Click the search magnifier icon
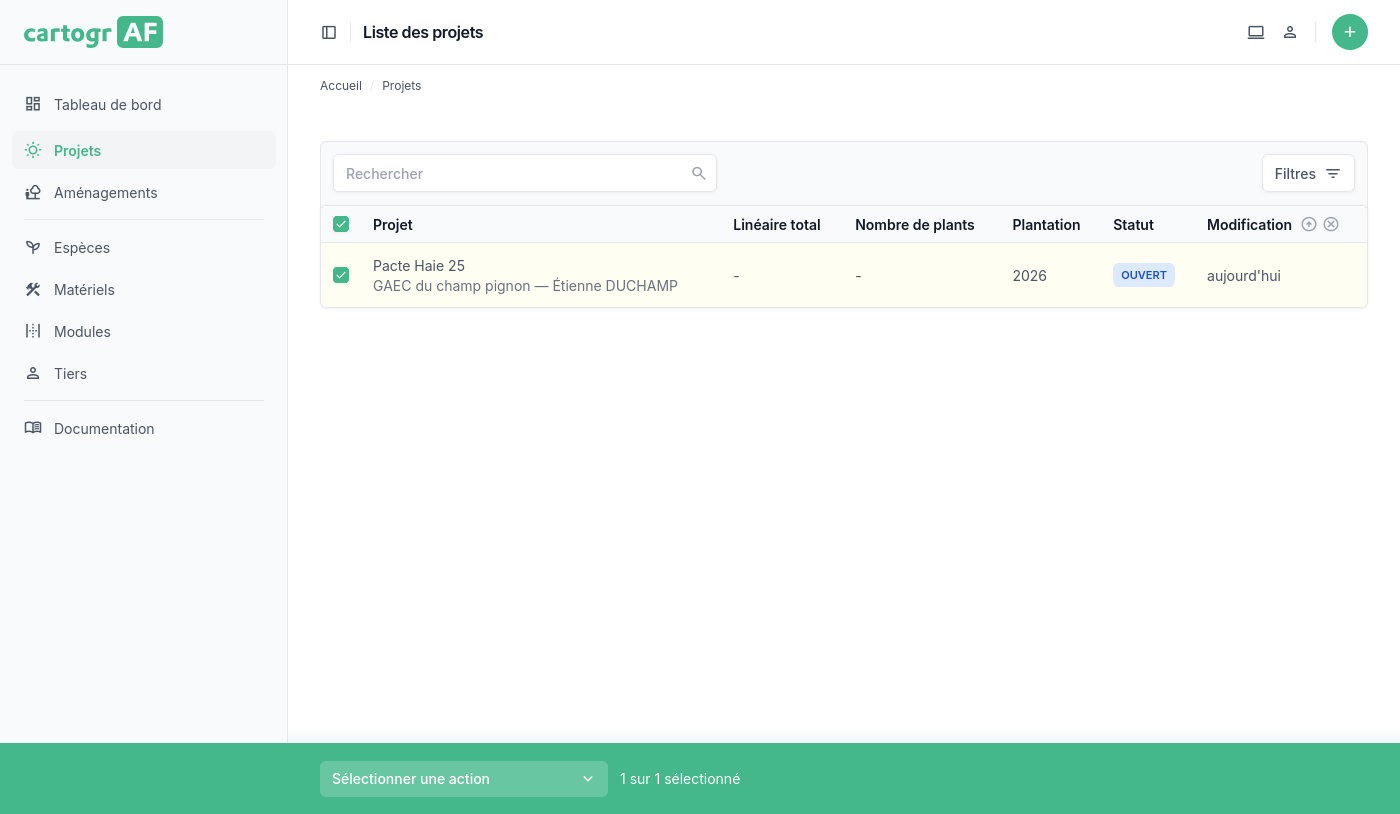1400x814 pixels. (699, 173)
